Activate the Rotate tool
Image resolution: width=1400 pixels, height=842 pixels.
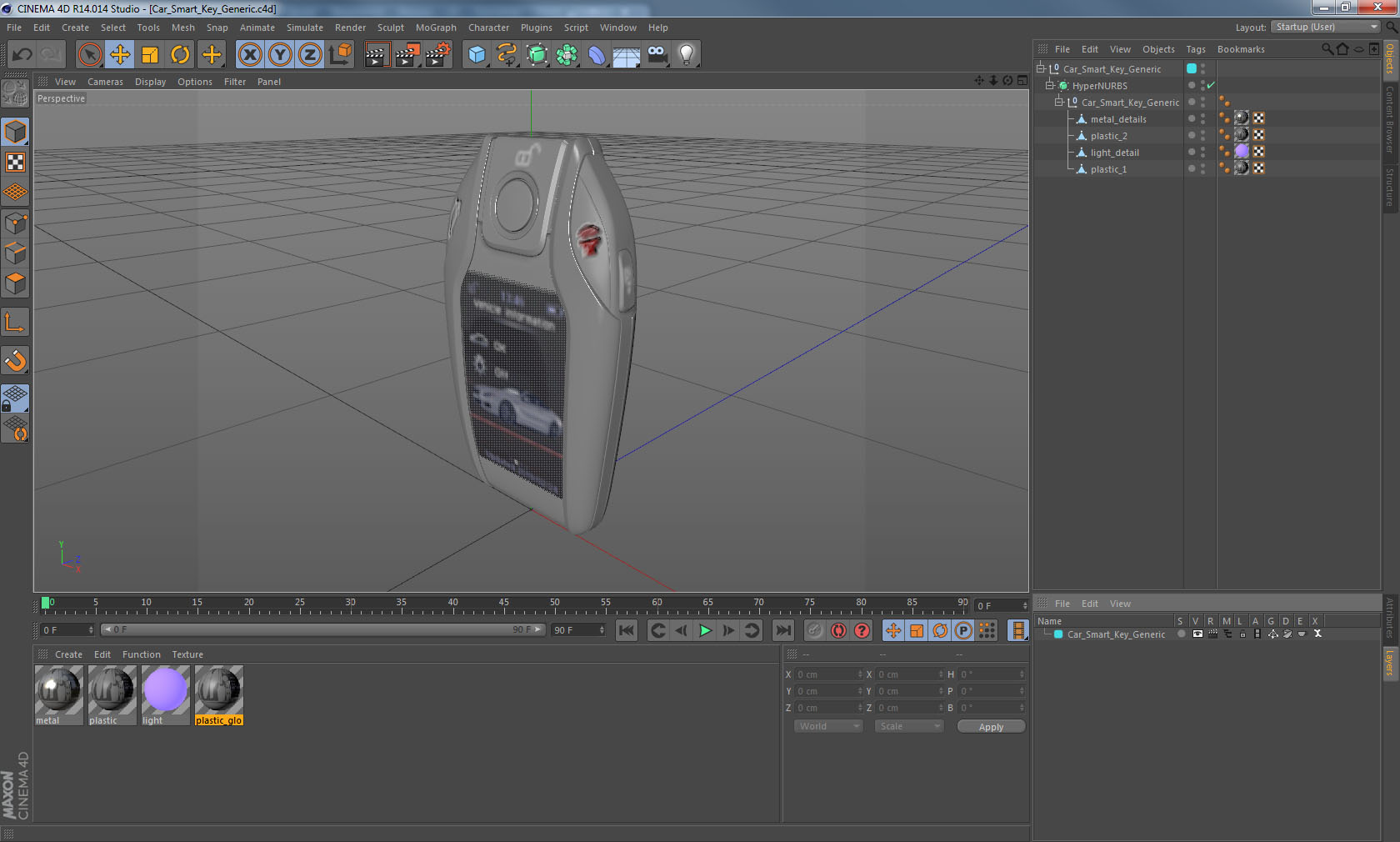[x=180, y=55]
